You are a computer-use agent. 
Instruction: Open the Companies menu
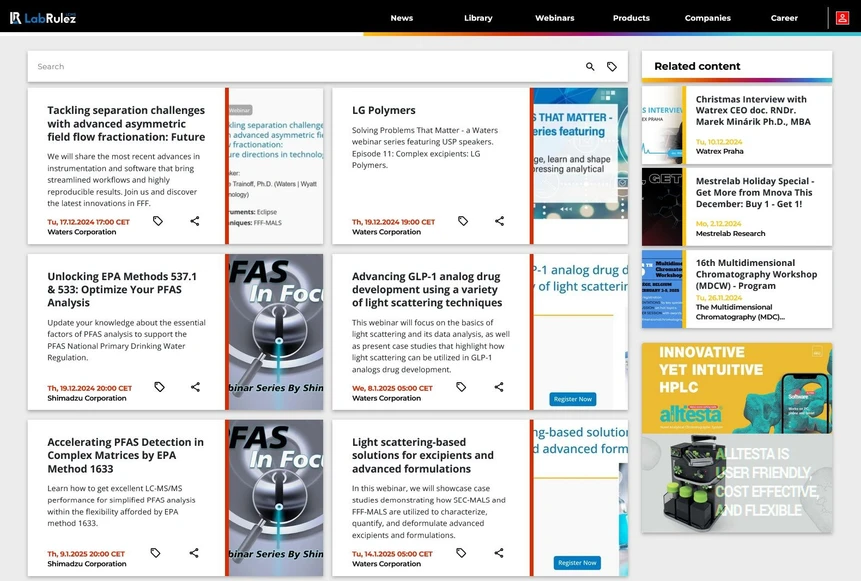tap(707, 18)
